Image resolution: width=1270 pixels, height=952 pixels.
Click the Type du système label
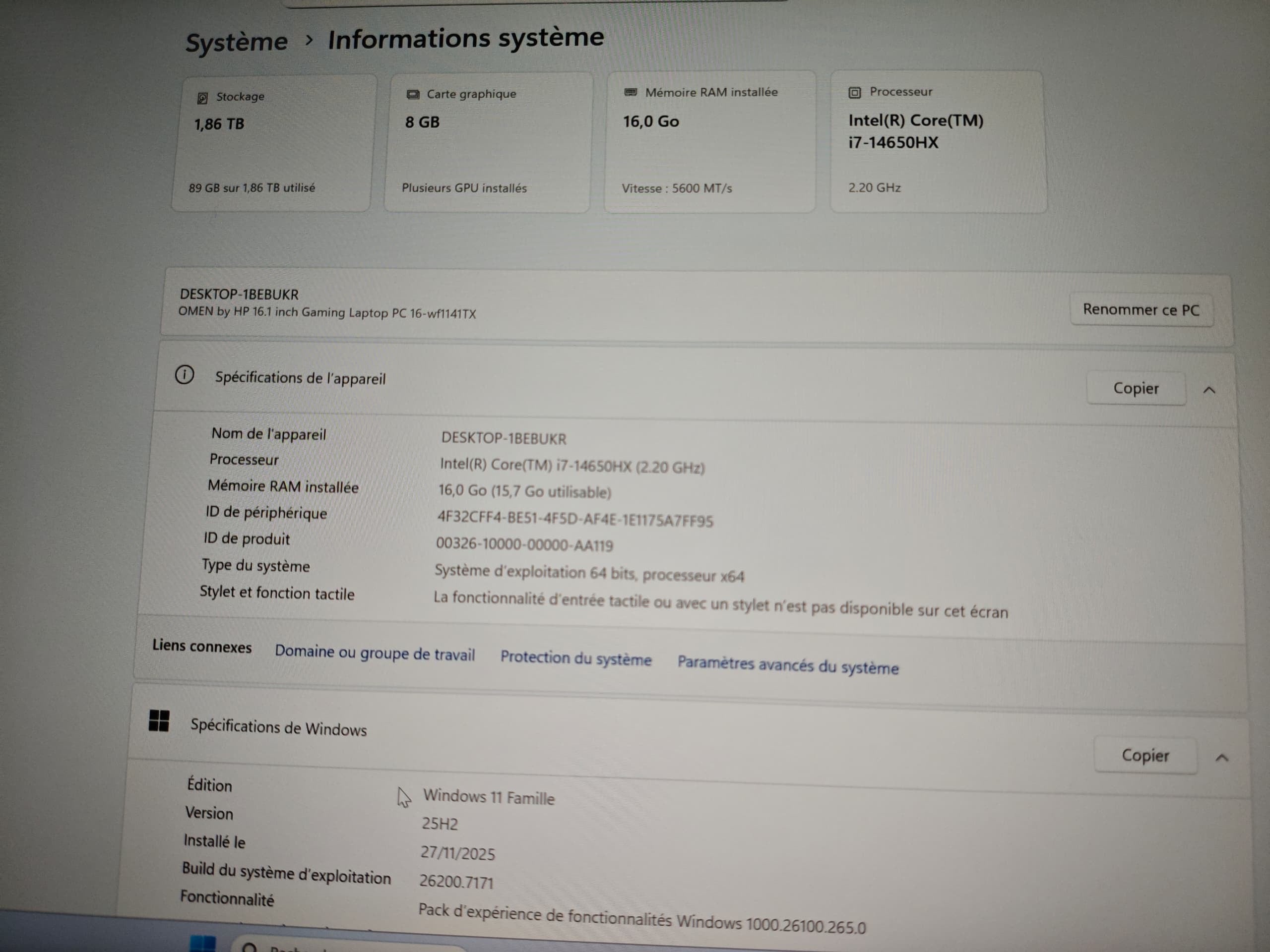click(x=255, y=566)
